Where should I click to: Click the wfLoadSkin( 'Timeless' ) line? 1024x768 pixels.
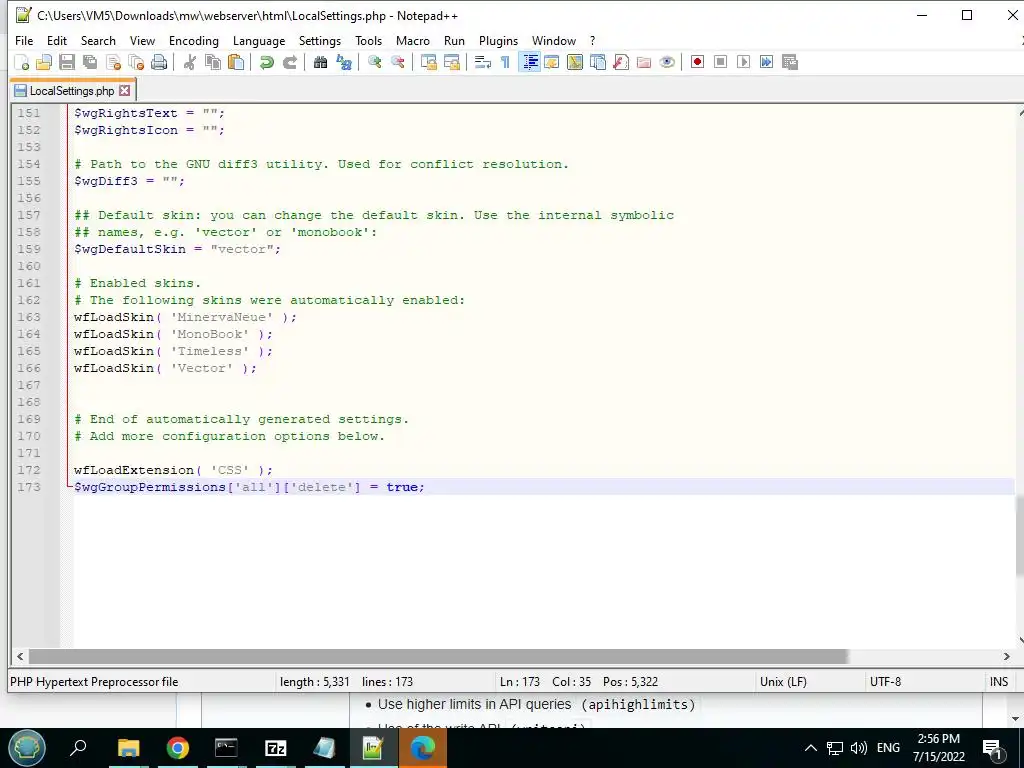tap(173, 351)
